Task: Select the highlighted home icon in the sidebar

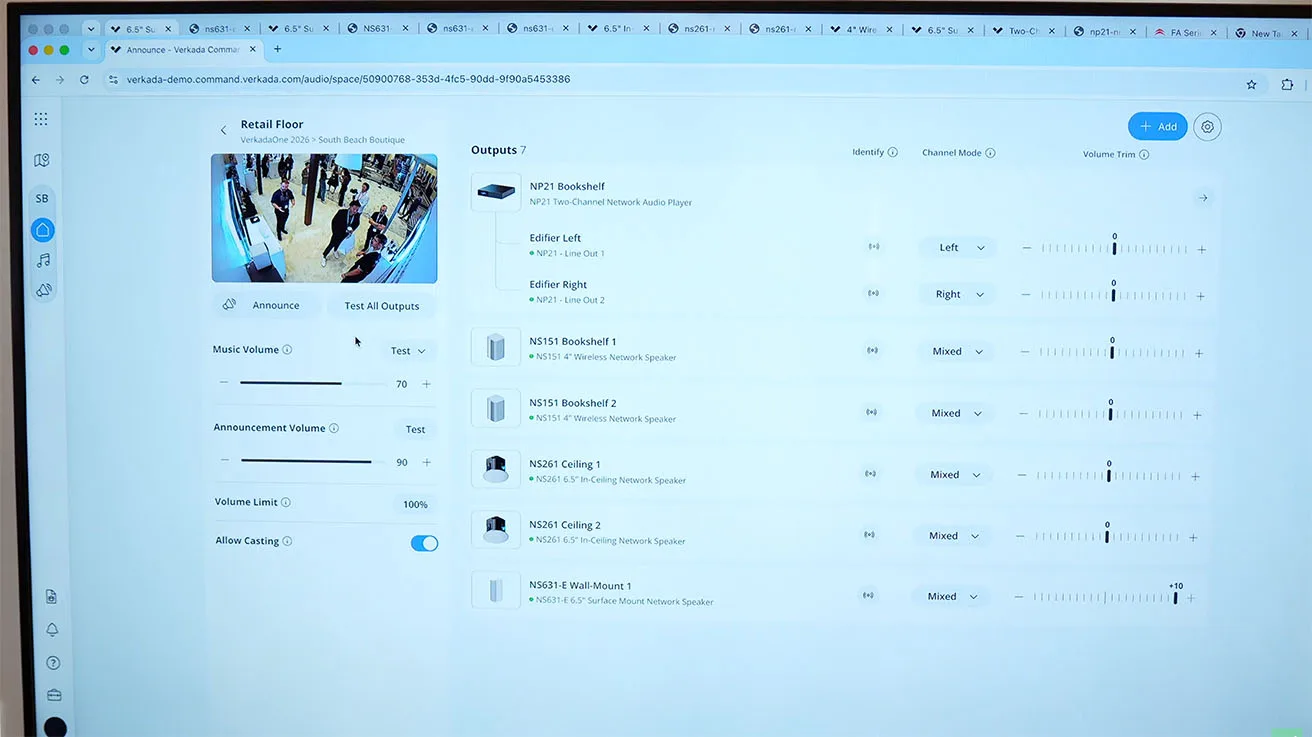Action: 42,230
